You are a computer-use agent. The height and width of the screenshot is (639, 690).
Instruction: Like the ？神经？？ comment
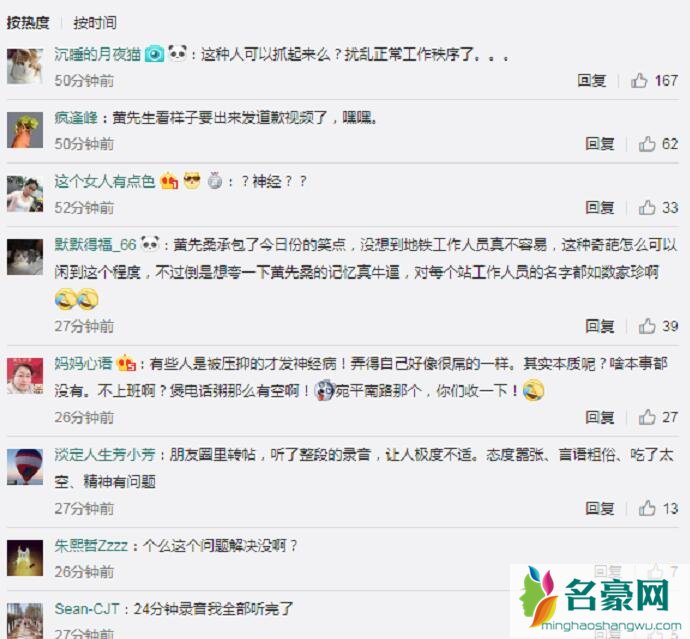point(647,207)
